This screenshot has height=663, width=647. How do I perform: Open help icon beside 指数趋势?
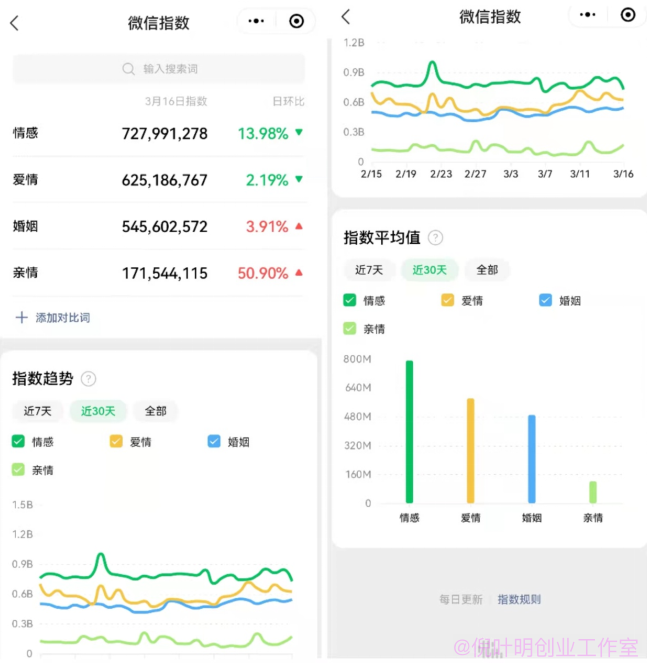(88, 378)
